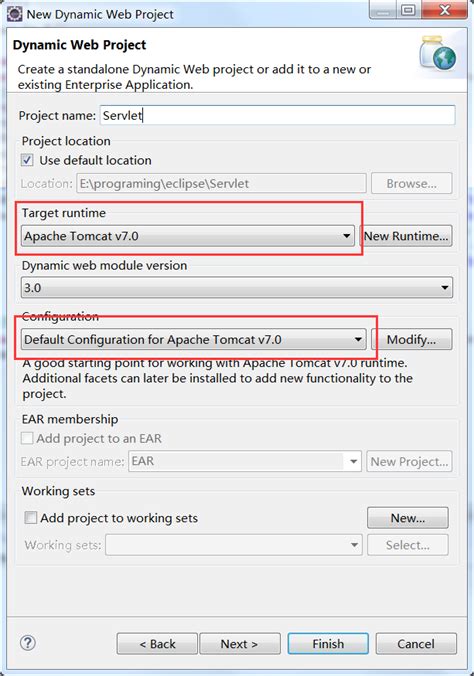Maximize the dialog window
The image size is (474, 676).
408,10
